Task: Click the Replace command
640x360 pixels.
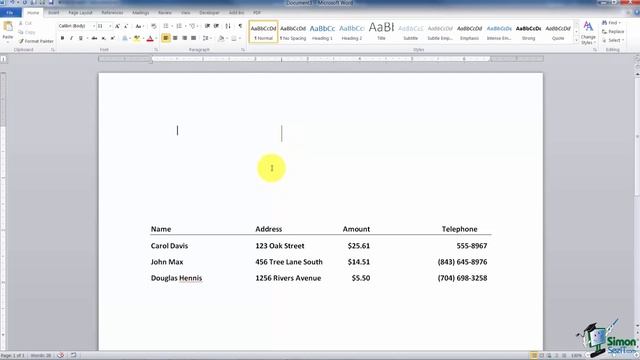Action: coord(613,32)
